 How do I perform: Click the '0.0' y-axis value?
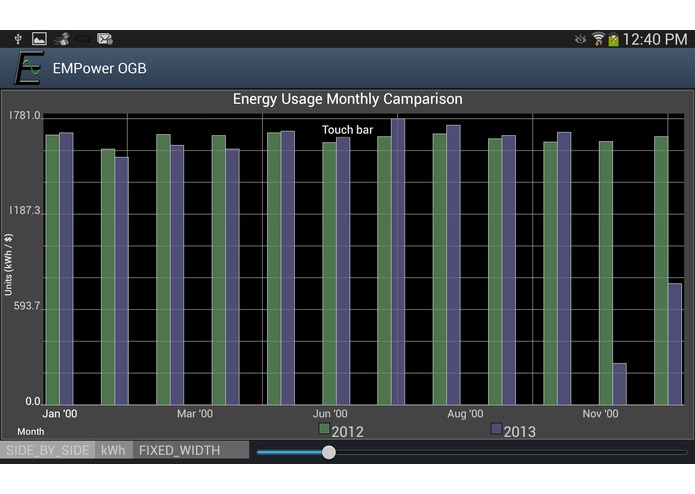coord(33,401)
